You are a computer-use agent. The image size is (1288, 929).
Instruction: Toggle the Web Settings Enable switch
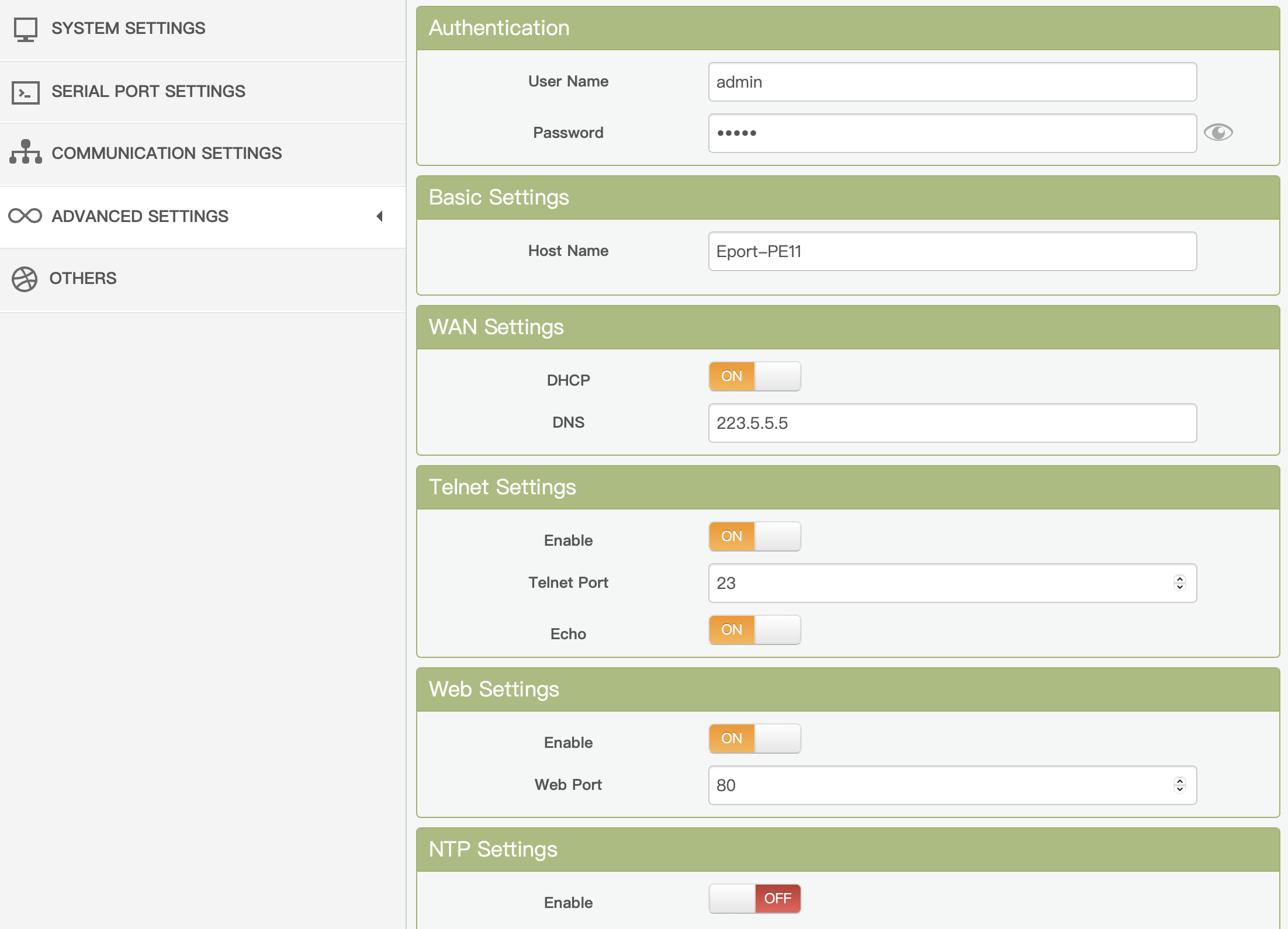[x=754, y=739]
